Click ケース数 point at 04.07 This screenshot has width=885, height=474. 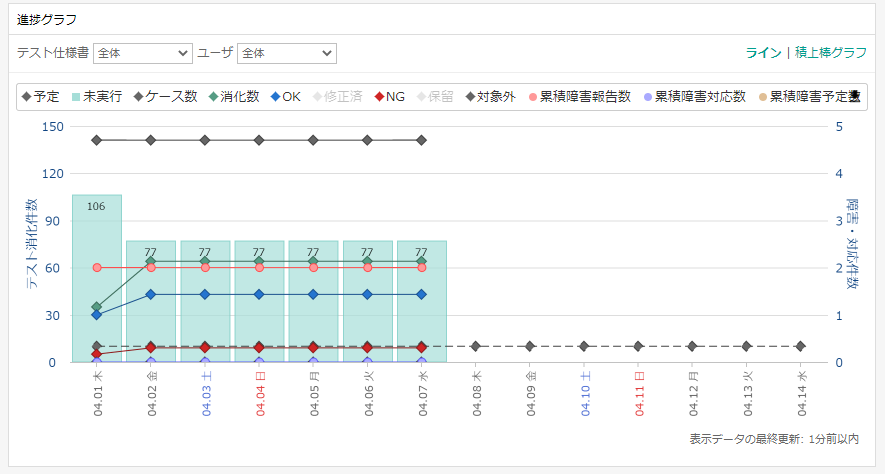(x=422, y=140)
